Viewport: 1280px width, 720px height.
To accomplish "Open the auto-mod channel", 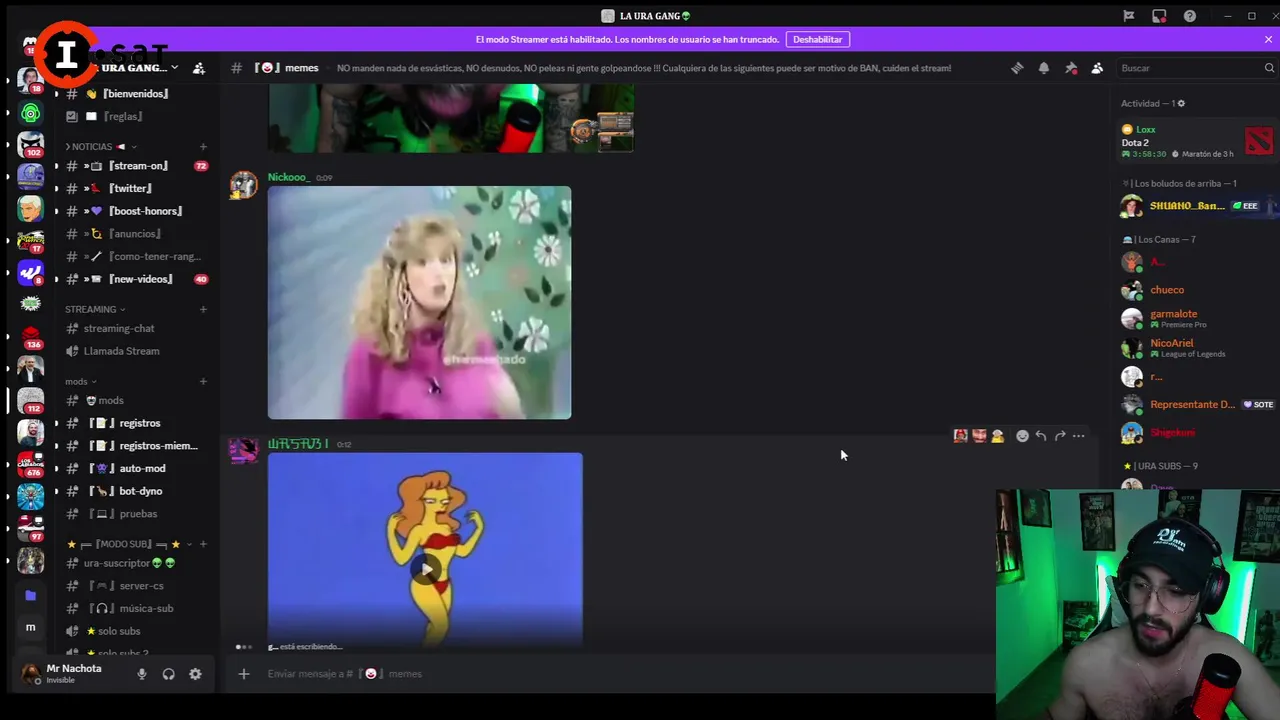I will coord(135,468).
